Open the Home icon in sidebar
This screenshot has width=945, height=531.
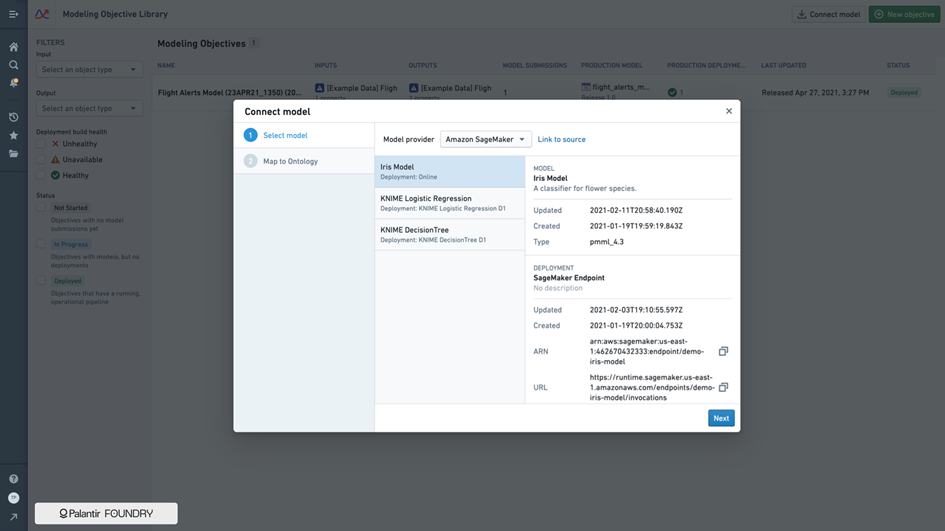pos(13,47)
